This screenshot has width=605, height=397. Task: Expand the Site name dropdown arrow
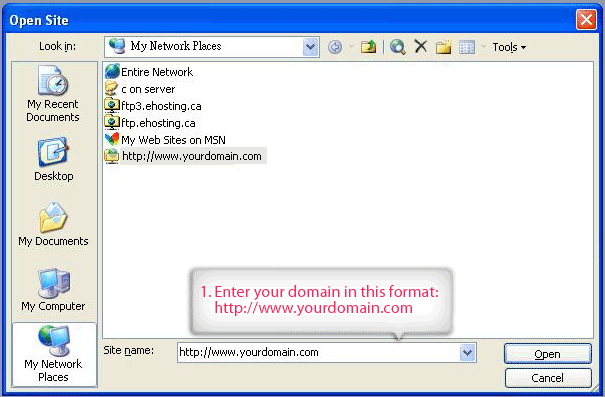tap(467, 352)
